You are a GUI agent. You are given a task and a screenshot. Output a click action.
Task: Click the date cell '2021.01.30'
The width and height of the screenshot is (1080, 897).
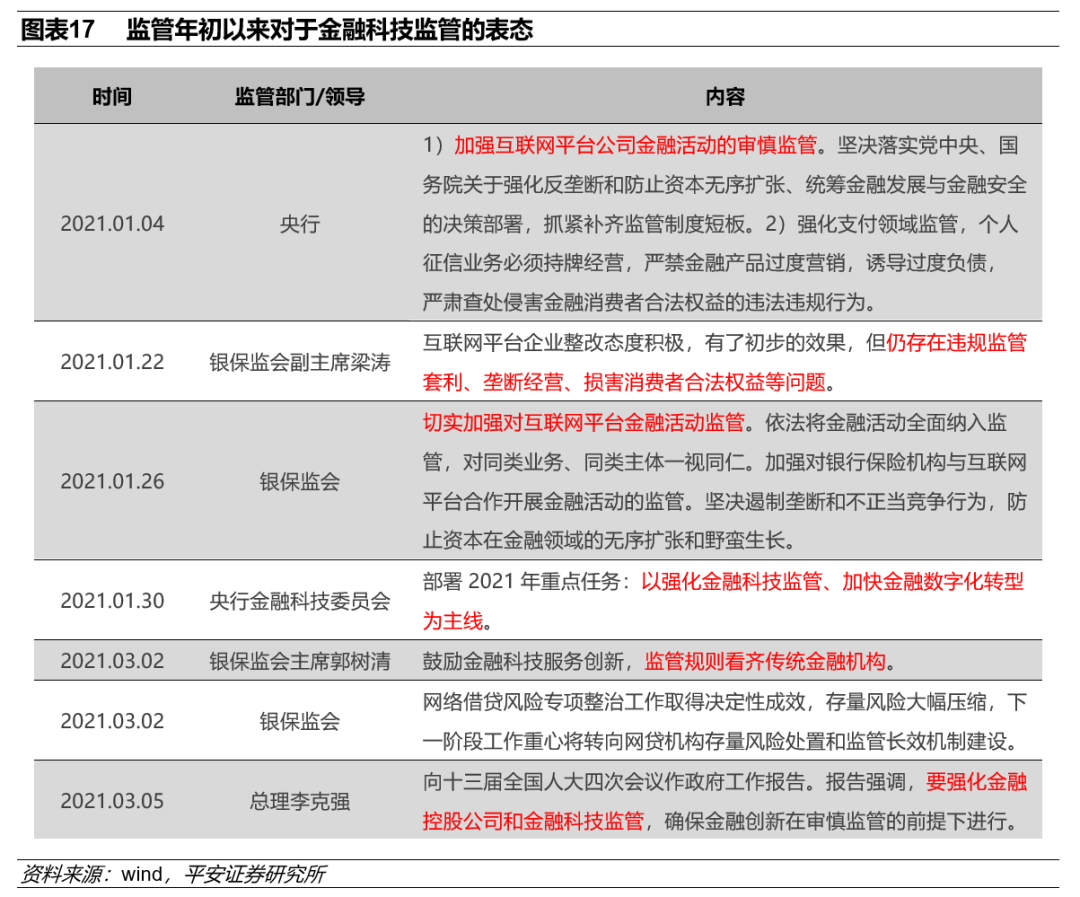(x=112, y=601)
